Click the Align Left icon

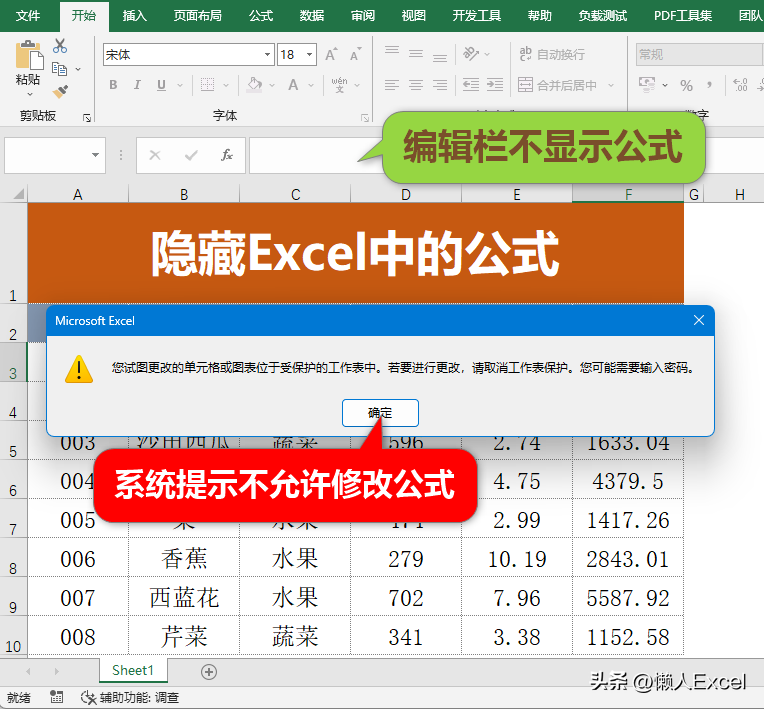[392, 85]
